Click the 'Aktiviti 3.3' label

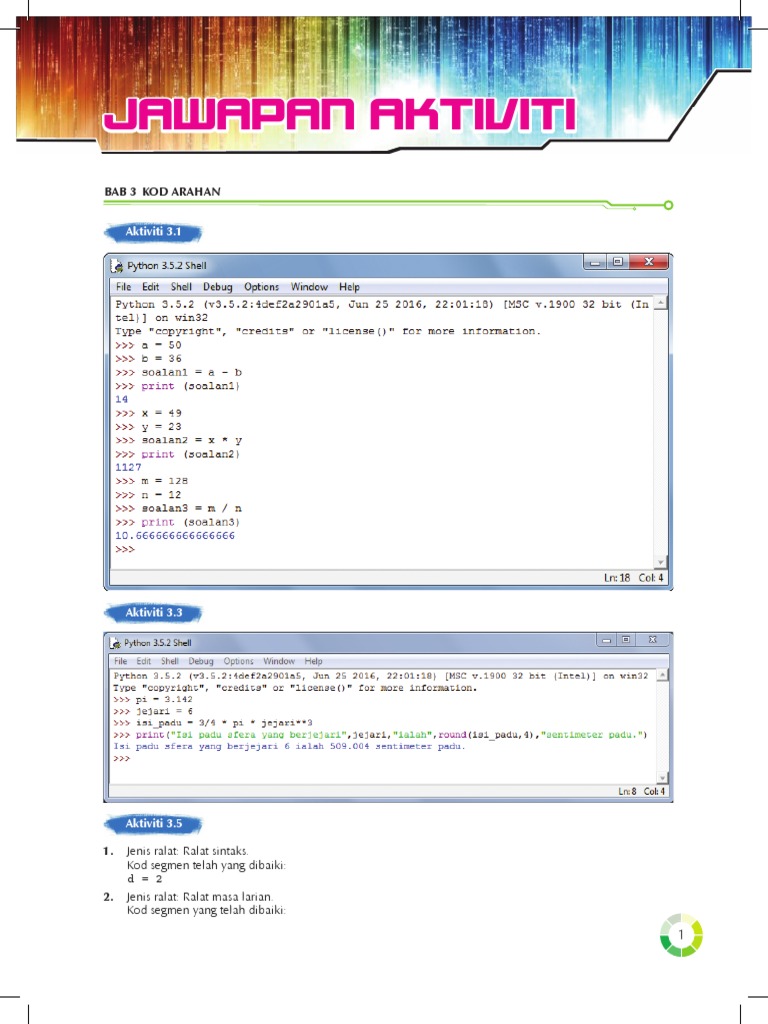coord(153,613)
